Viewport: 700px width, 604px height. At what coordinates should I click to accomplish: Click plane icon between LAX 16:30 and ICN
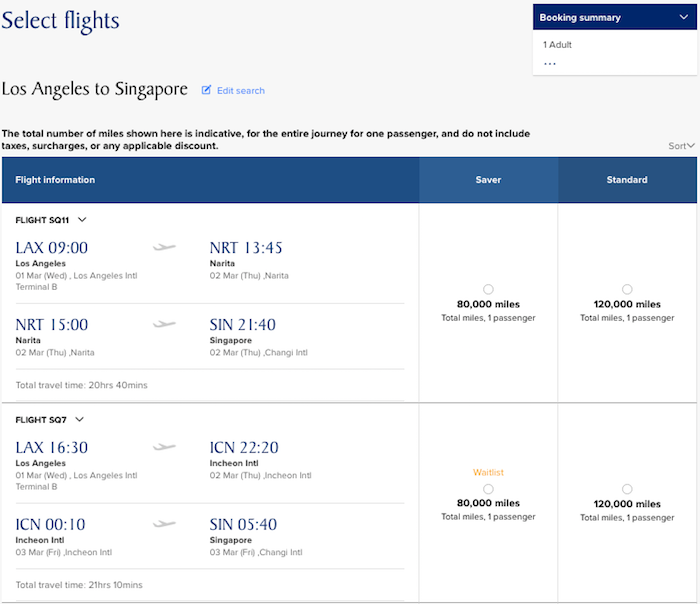(164, 447)
